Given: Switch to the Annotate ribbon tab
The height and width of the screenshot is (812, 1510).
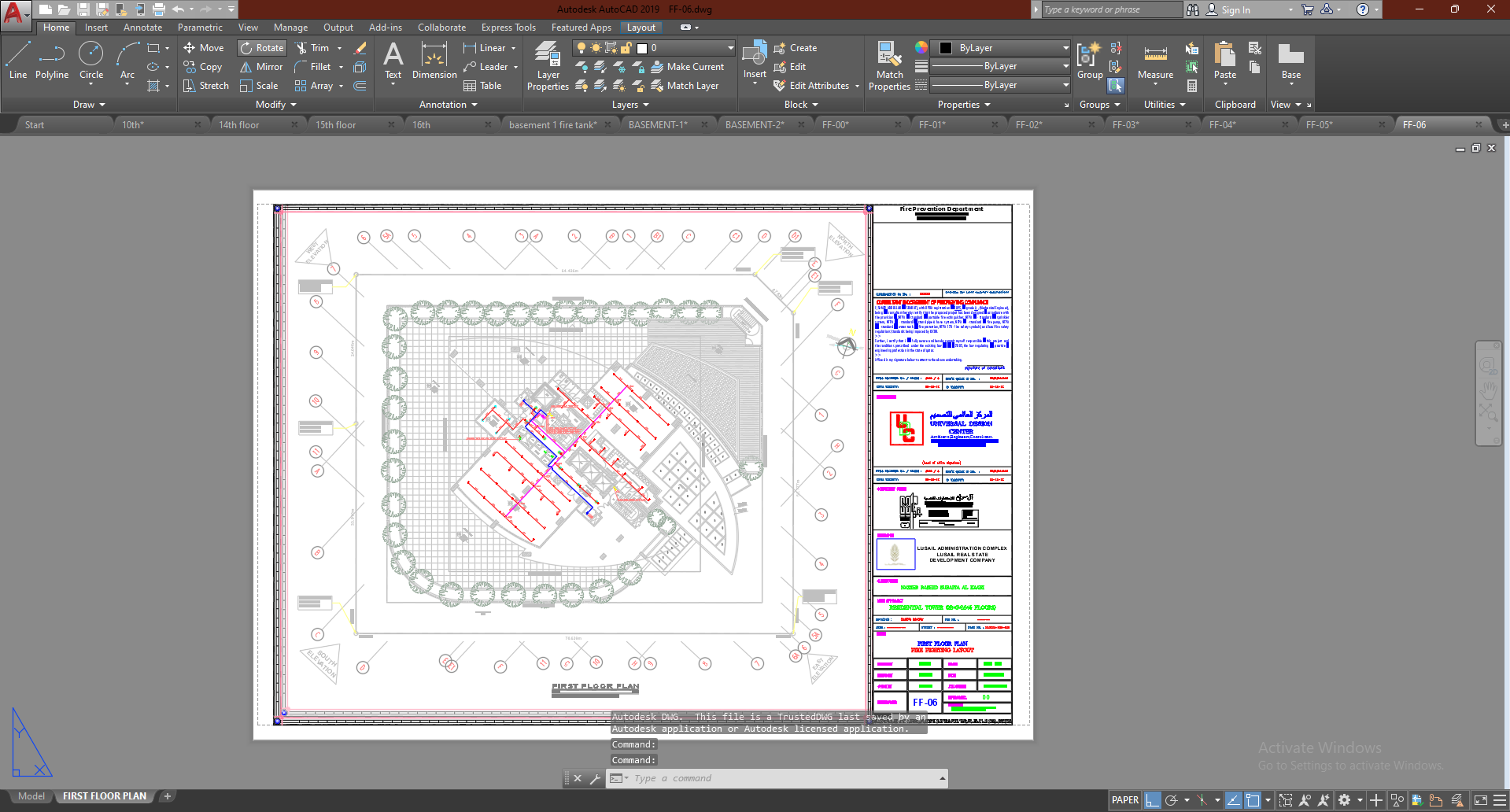Looking at the screenshot, I should coord(142,28).
